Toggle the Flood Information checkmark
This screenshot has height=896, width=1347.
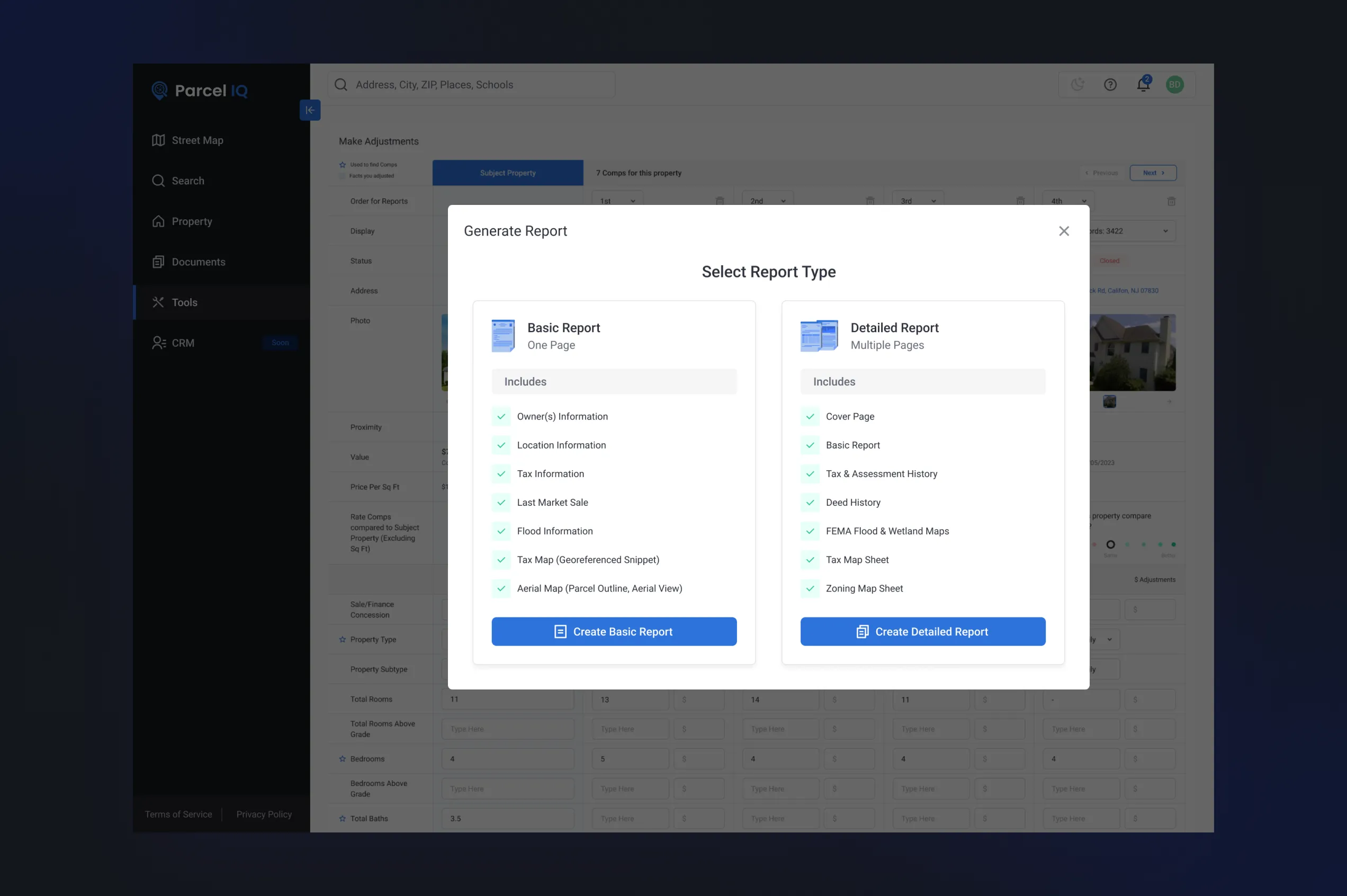coord(501,531)
